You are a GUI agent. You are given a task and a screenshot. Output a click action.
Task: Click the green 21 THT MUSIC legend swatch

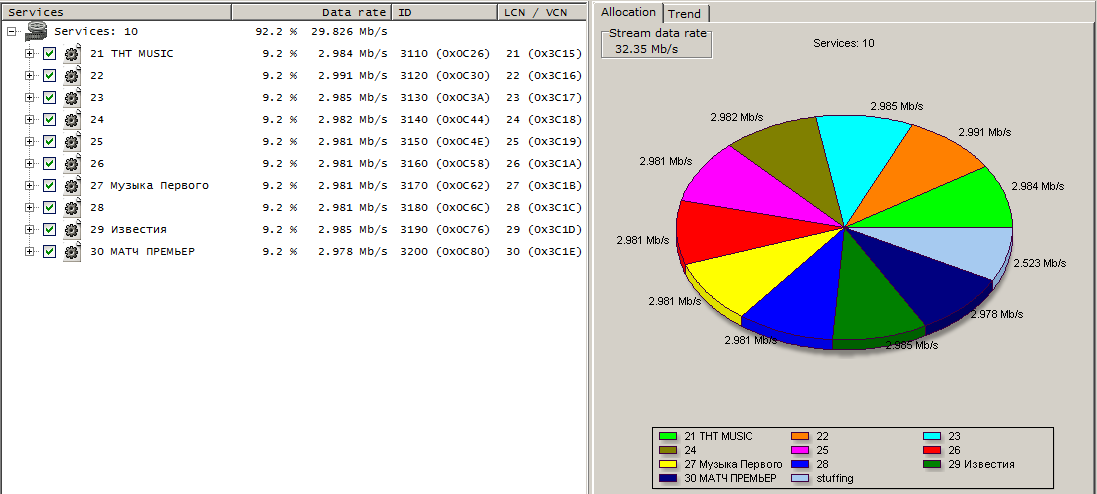coord(669,436)
